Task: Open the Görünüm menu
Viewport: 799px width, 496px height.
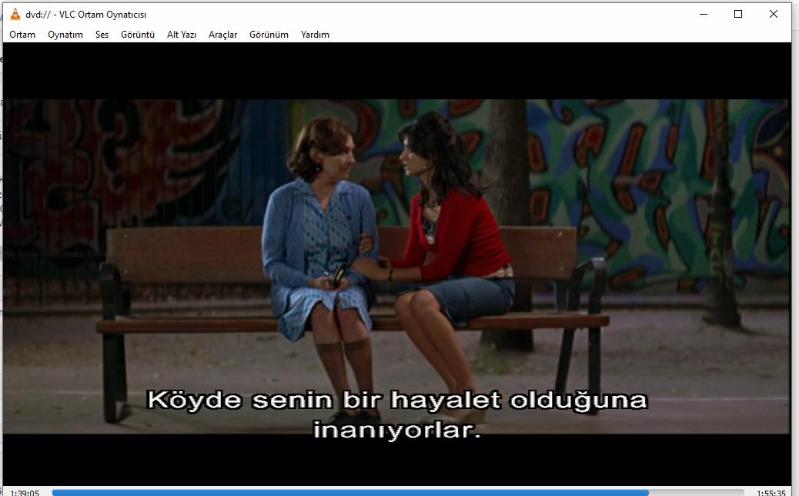Action: (x=269, y=35)
